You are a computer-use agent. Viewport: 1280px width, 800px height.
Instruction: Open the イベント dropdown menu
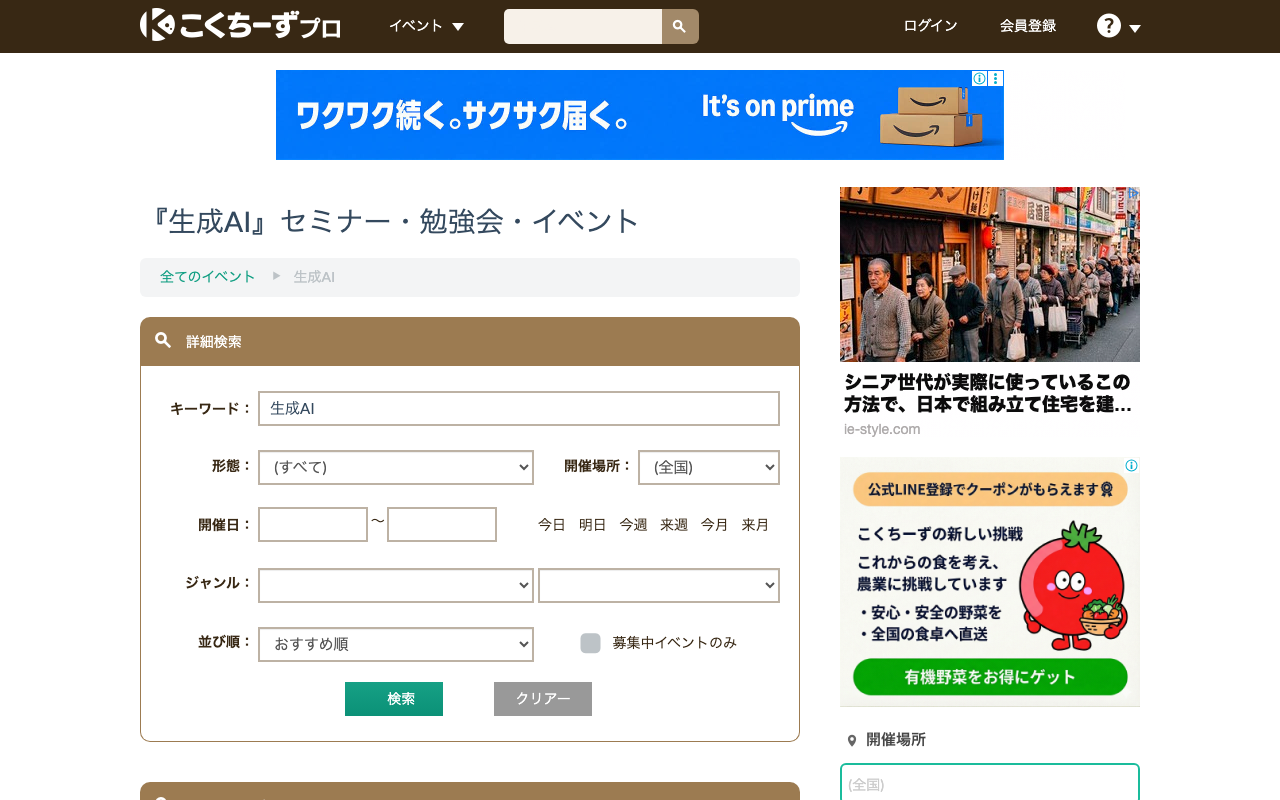(426, 26)
